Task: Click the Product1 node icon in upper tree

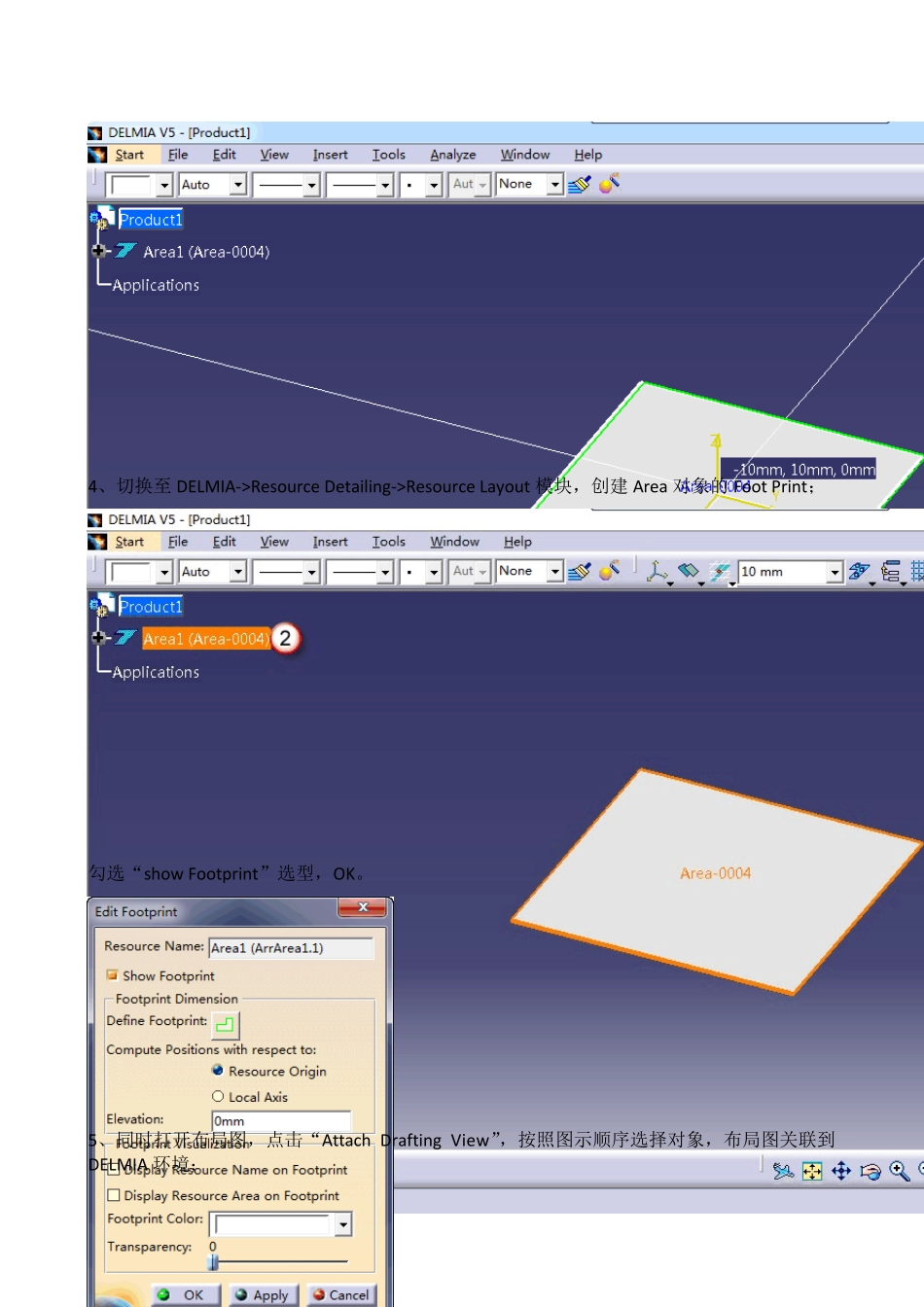Action: tap(101, 220)
